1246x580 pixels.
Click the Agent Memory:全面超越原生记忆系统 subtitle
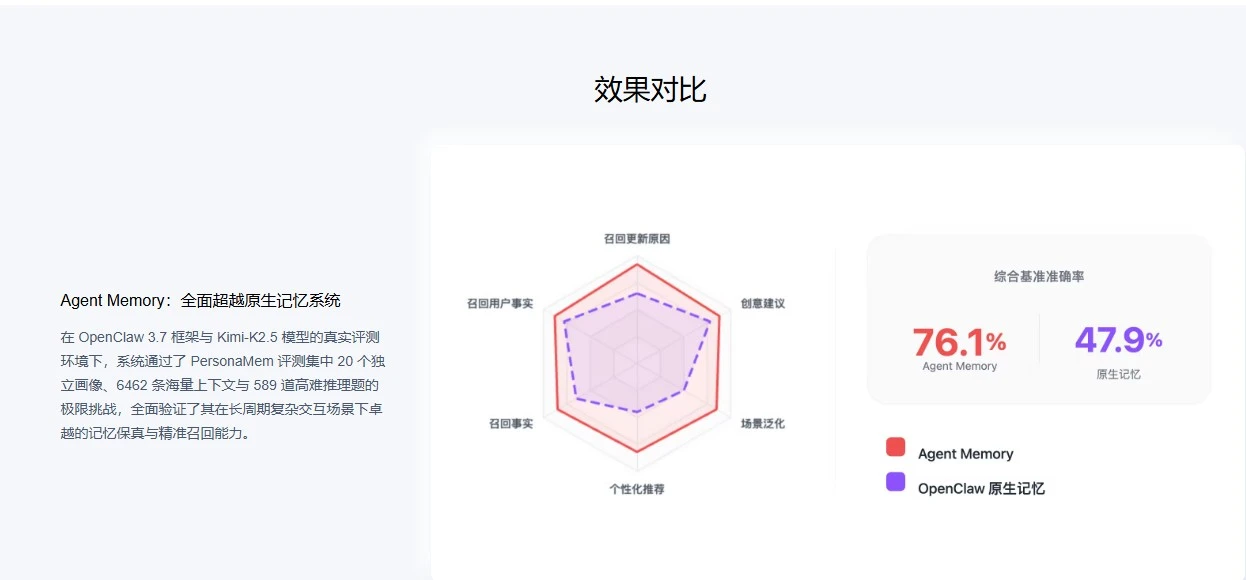[x=200, y=300]
